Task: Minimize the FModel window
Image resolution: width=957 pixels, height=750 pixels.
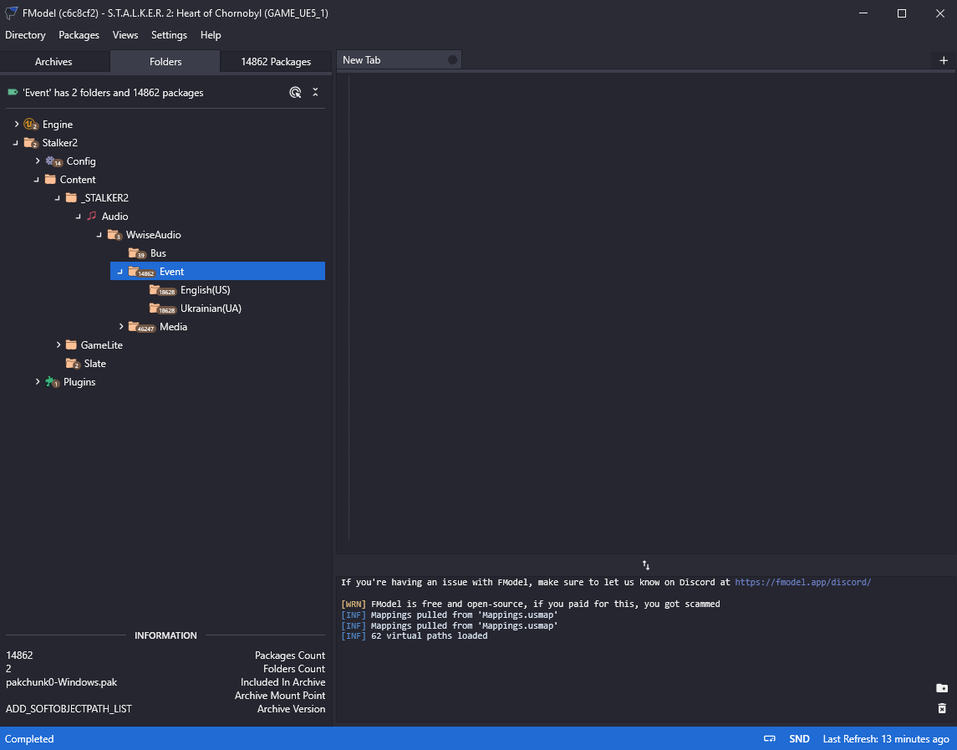Action: pyautogui.click(x=863, y=13)
